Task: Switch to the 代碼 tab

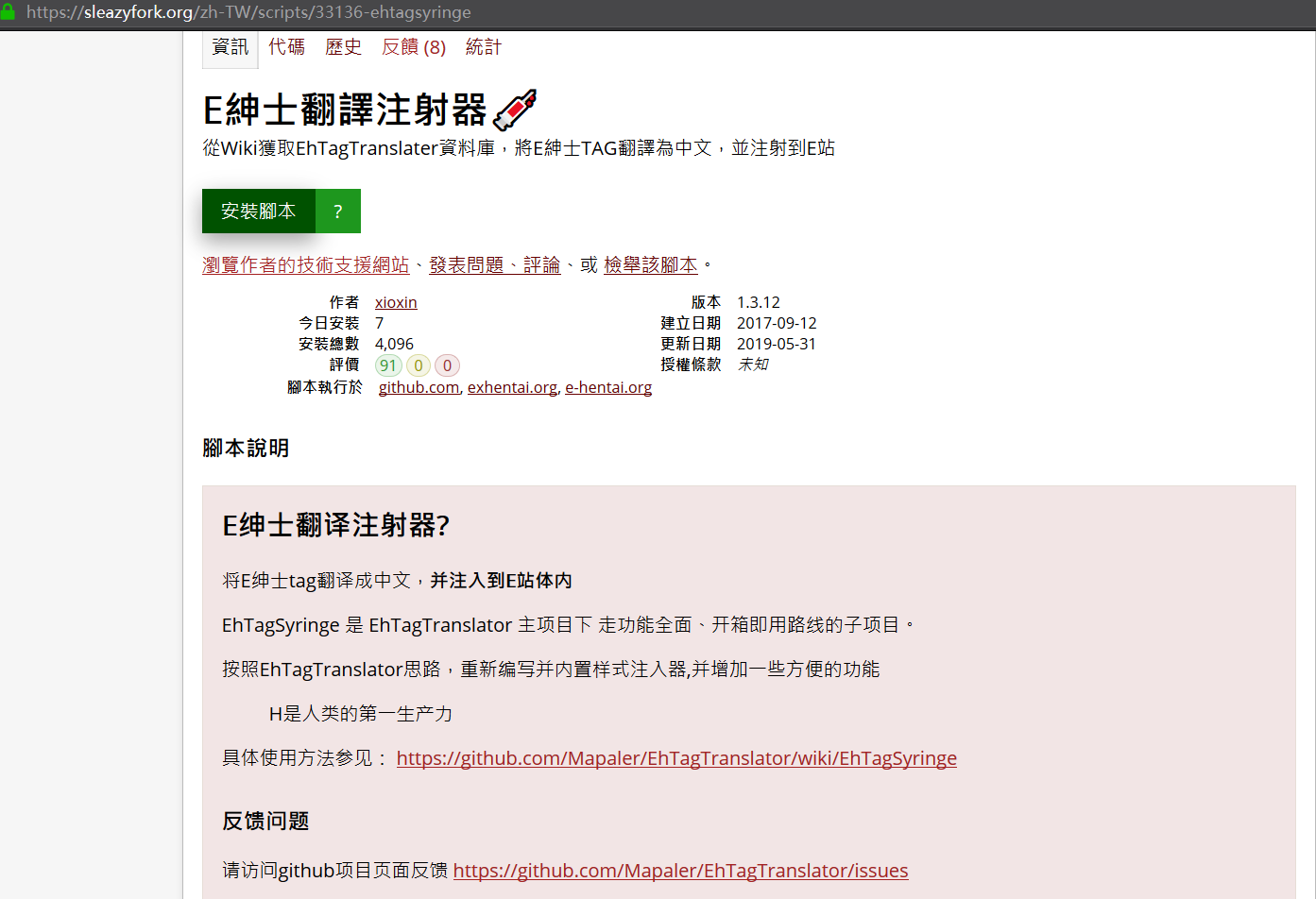Action: (286, 47)
